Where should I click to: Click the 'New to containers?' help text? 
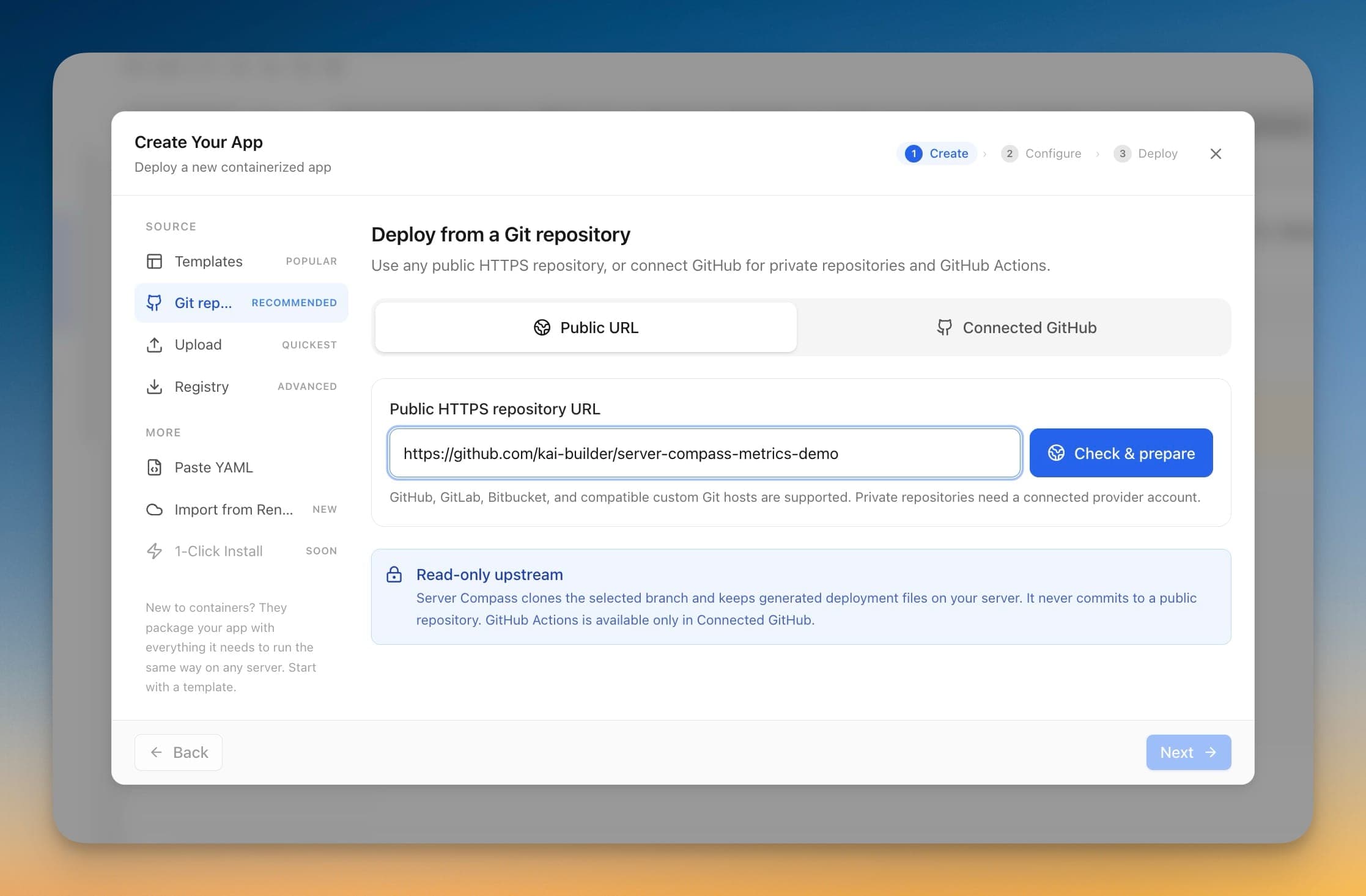231,647
